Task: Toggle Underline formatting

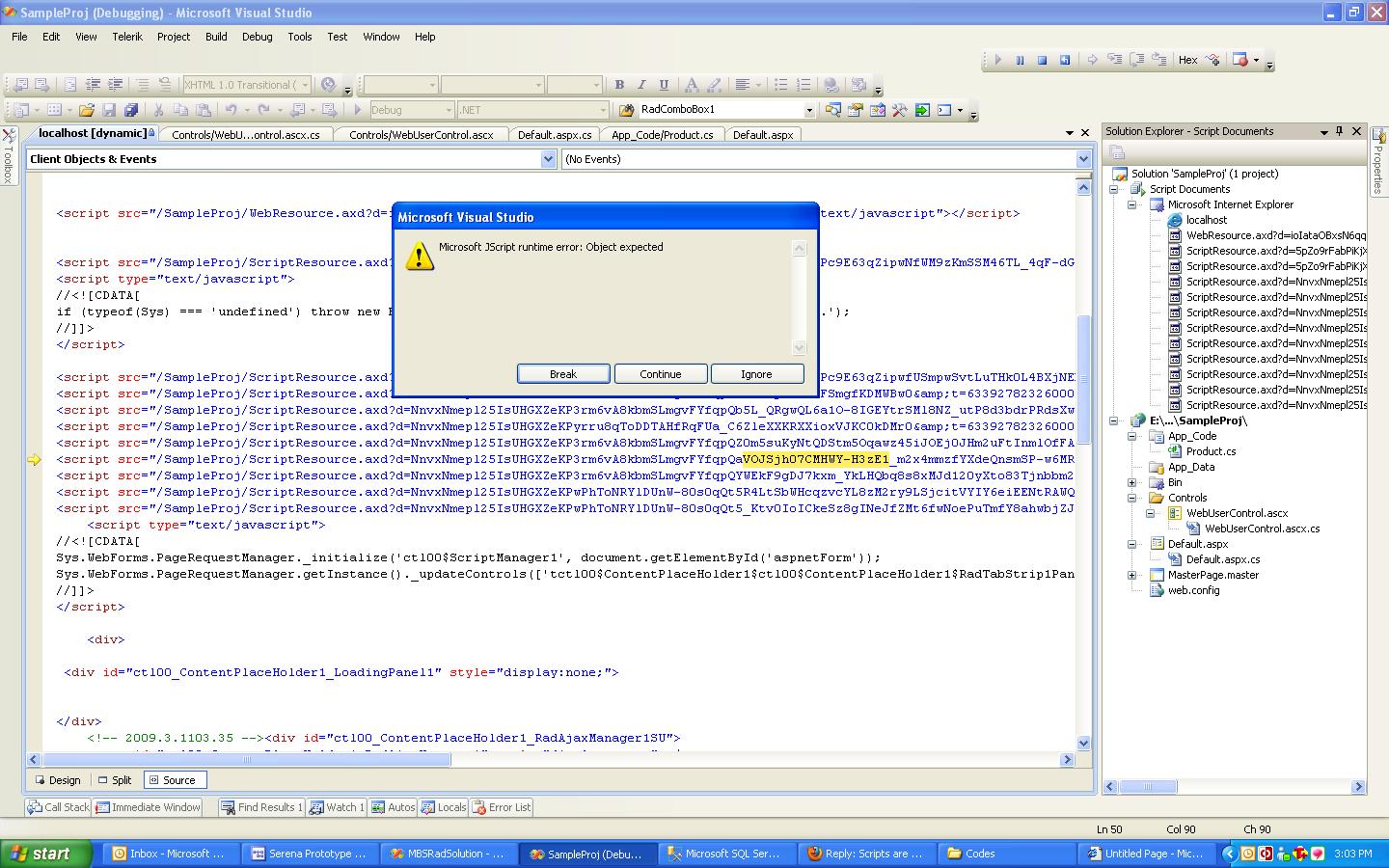Action: tap(664, 85)
